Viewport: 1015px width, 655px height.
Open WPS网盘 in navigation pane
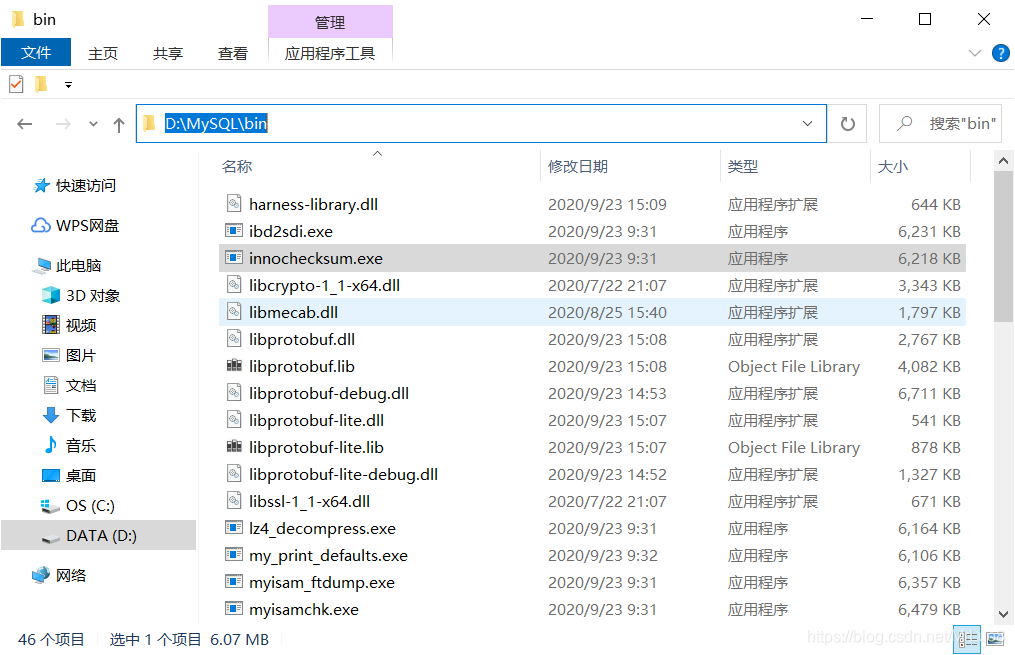point(75,225)
